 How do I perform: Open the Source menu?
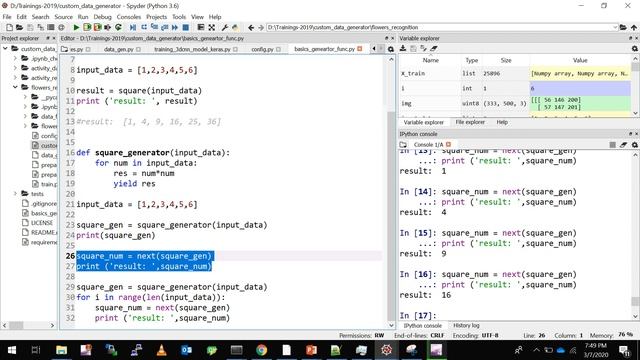(63, 17)
